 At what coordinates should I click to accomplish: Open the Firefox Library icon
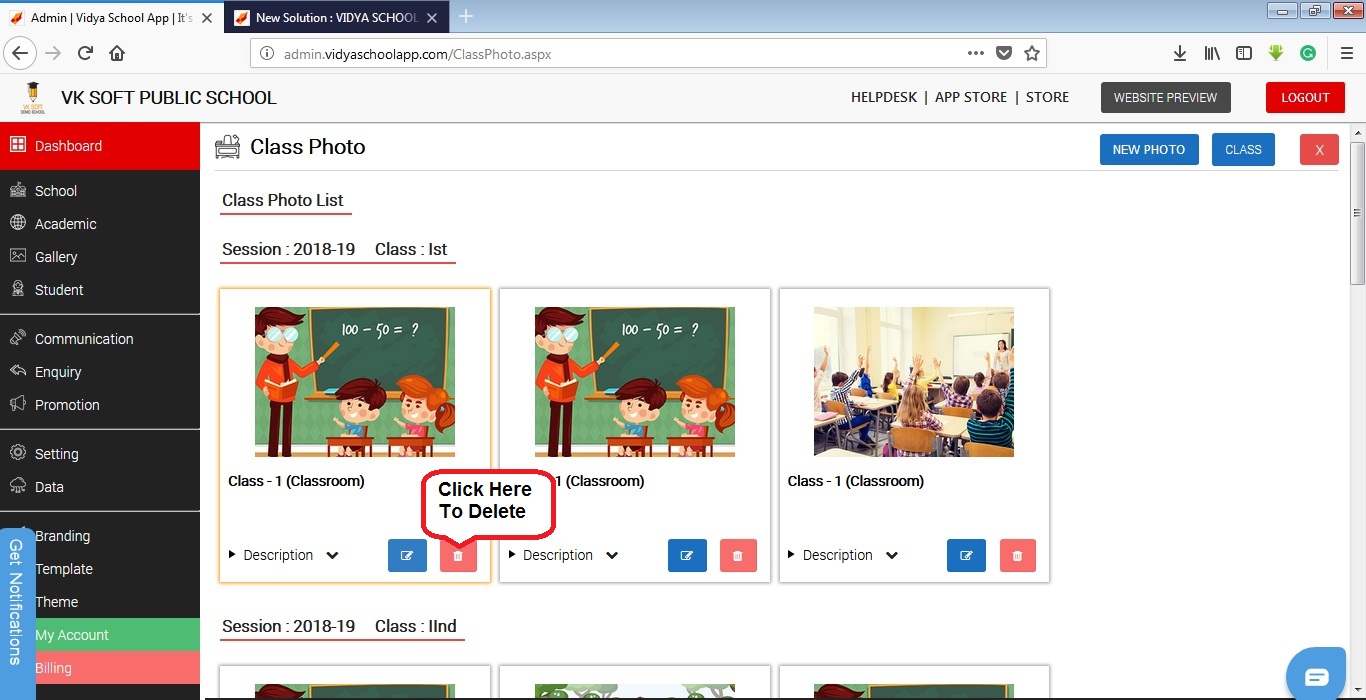coord(1212,53)
